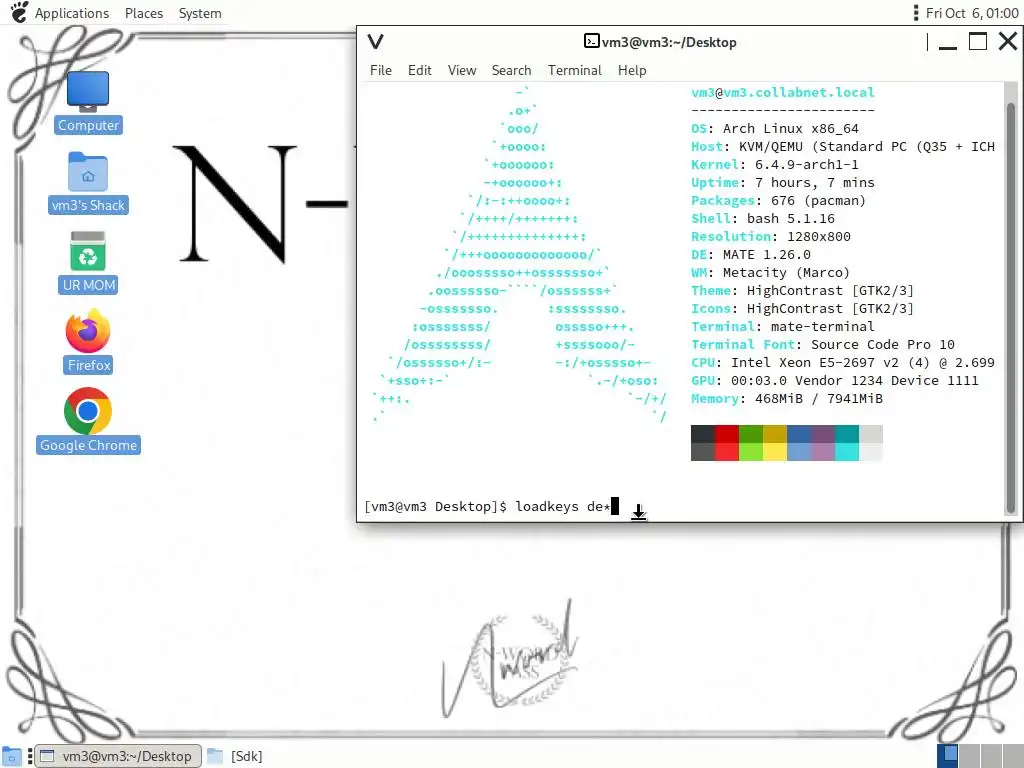This screenshot has height=768, width=1024.
Task: Click the 'Packages: 676 (pacman)' line
Action: 778,200
